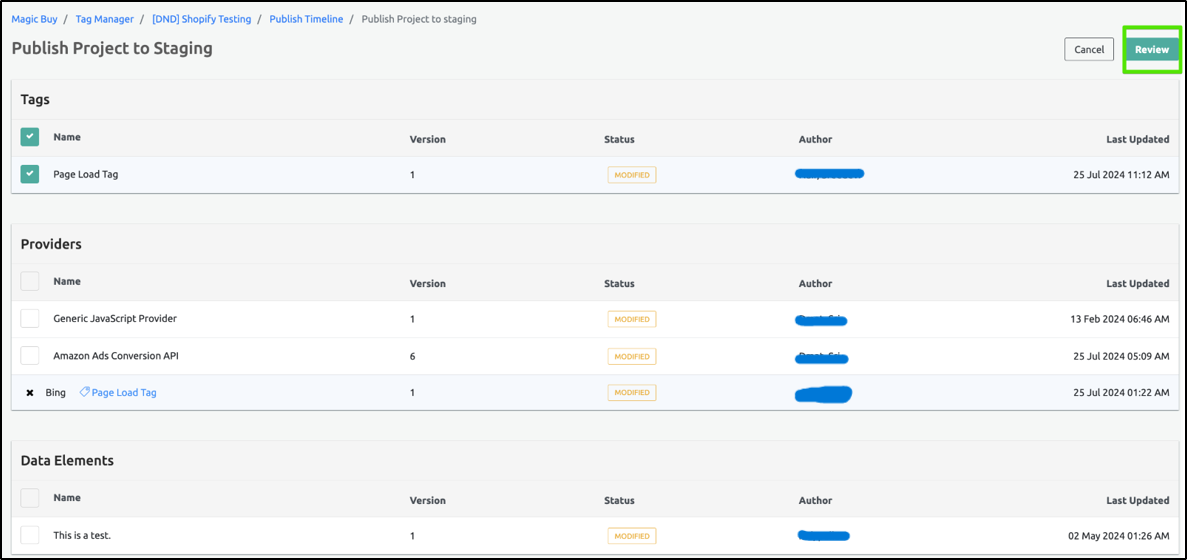Return to Publish Timeline breadcrumb

[306, 19]
